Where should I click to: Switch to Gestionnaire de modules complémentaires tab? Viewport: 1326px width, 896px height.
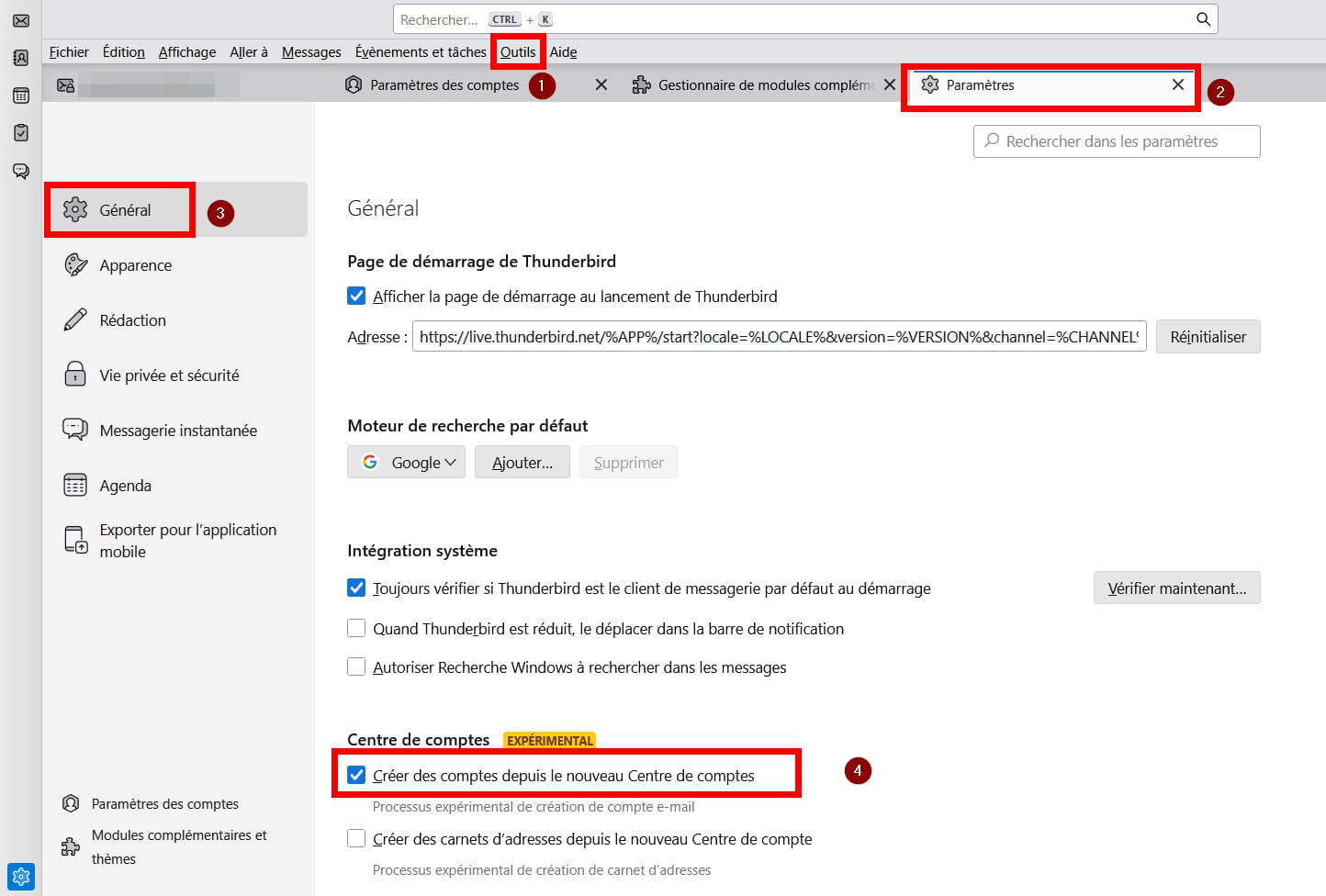[765, 84]
